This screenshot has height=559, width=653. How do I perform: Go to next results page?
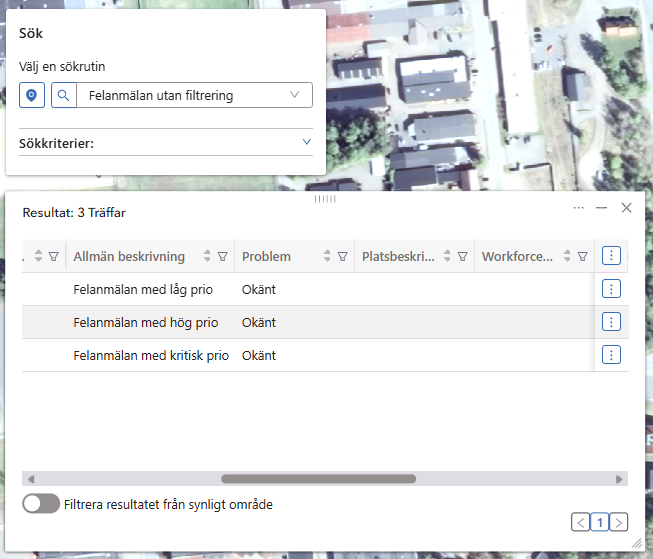(619, 522)
